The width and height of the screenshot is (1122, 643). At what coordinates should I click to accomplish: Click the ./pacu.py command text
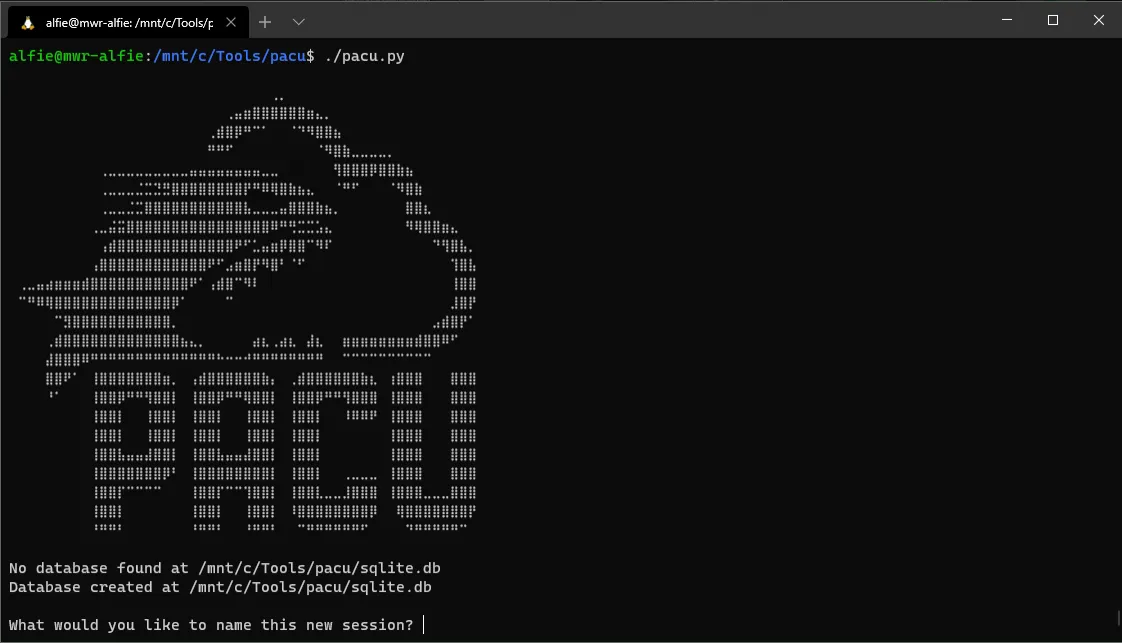pos(364,56)
